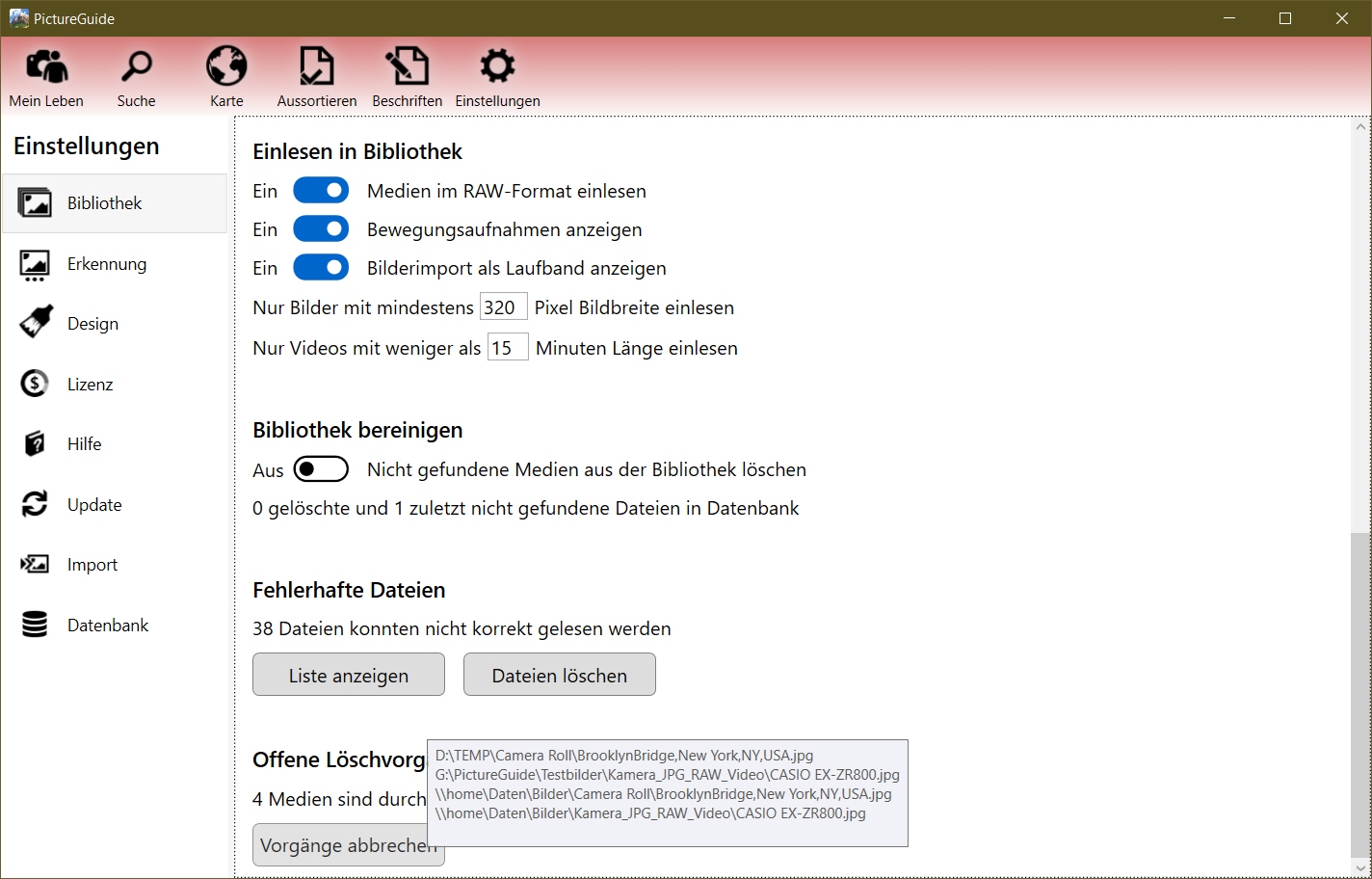Open the Mein Leben people icon
Image resolution: width=1372 pixels, height=879 pixels.
(x=46, y=67)
